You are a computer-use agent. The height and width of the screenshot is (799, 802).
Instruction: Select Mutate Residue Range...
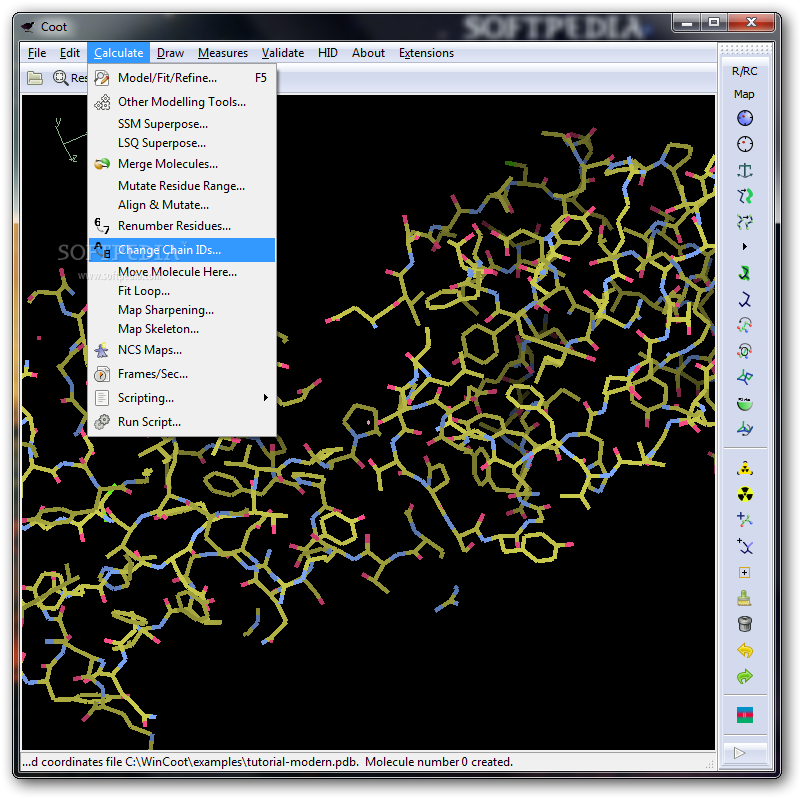[182, 186]
